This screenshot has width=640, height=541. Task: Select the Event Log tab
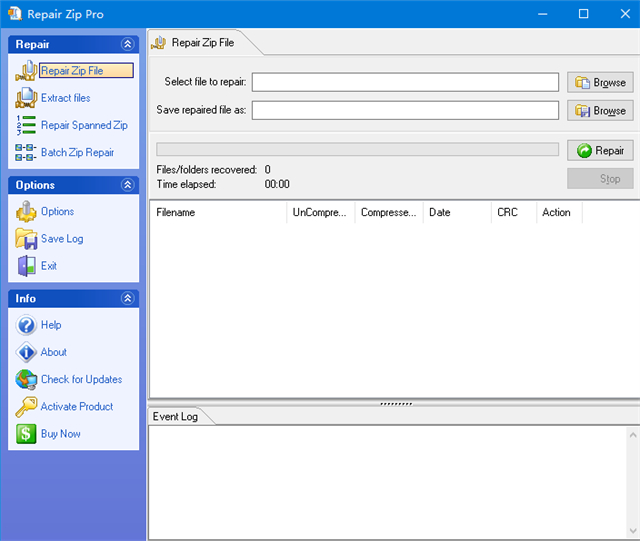pos(175,416)
